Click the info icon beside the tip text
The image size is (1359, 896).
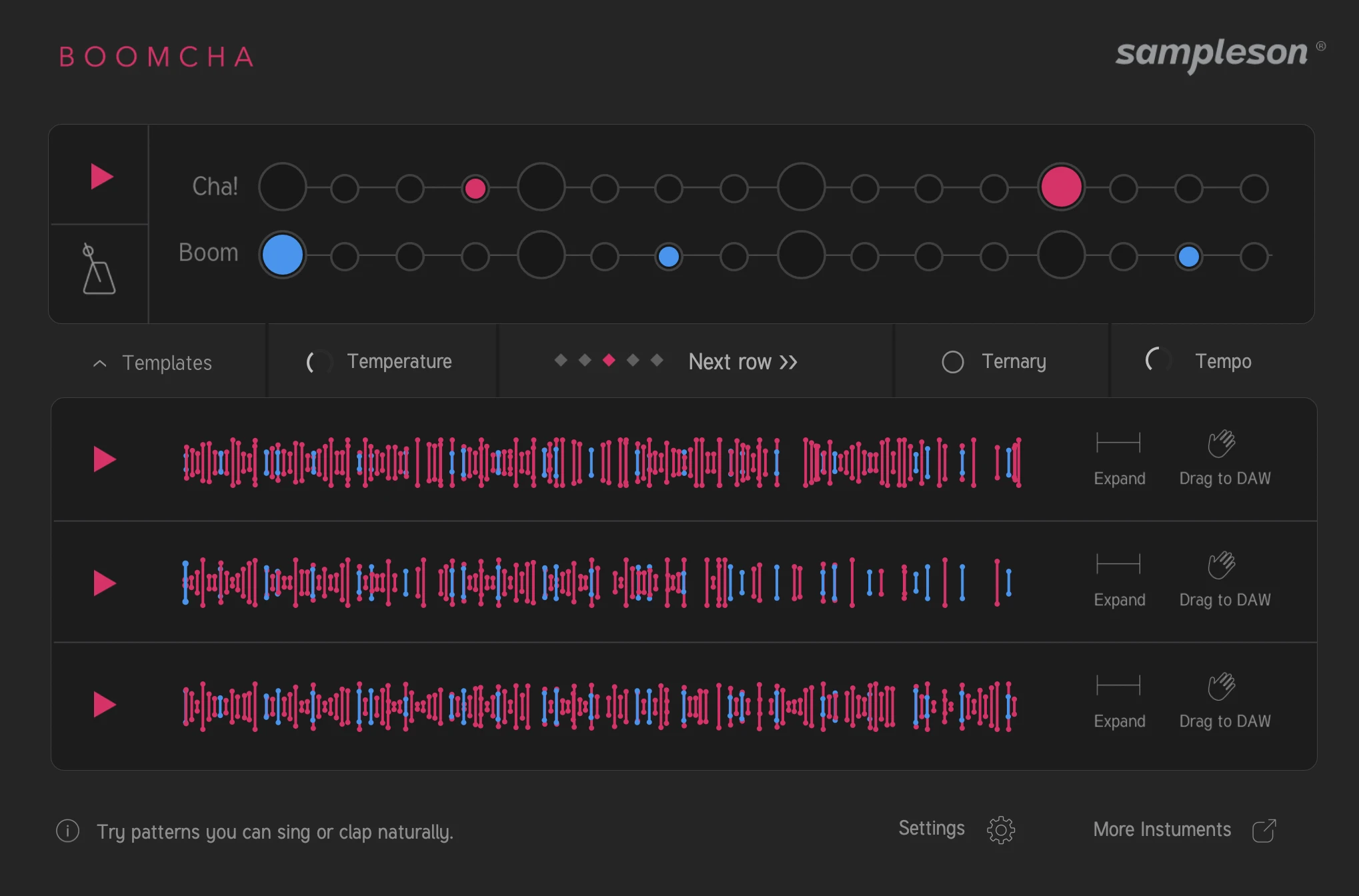(x=67, y=831)
